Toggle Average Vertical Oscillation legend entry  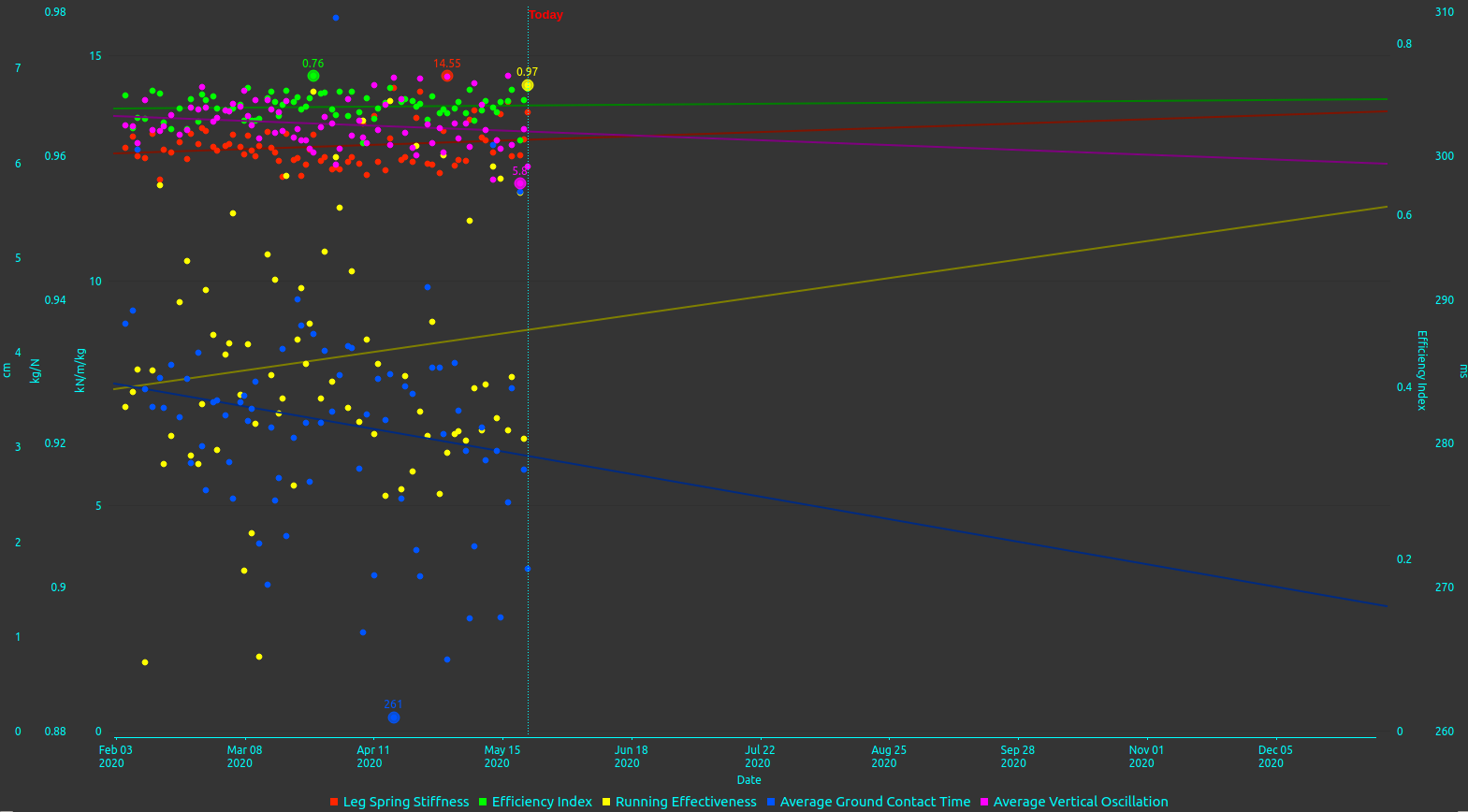click(x=1081, y=802)
